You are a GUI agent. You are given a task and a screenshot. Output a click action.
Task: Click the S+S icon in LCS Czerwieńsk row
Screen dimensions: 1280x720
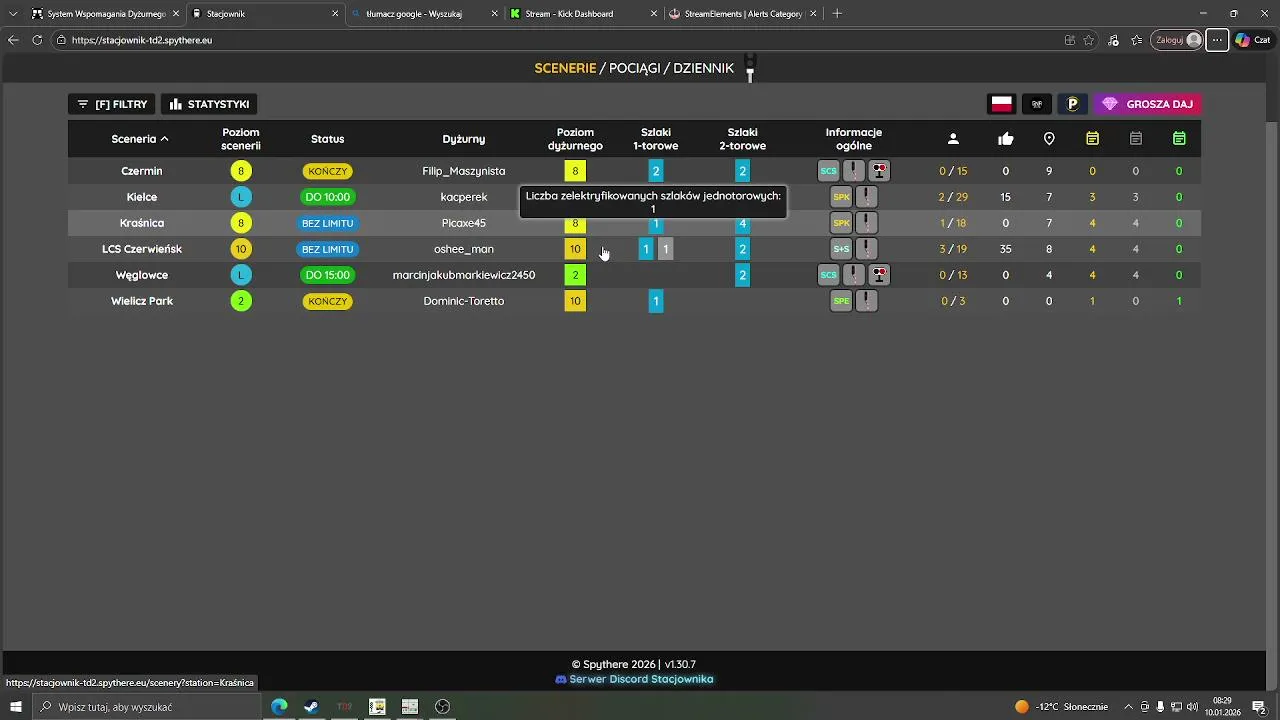pos(841,249)
